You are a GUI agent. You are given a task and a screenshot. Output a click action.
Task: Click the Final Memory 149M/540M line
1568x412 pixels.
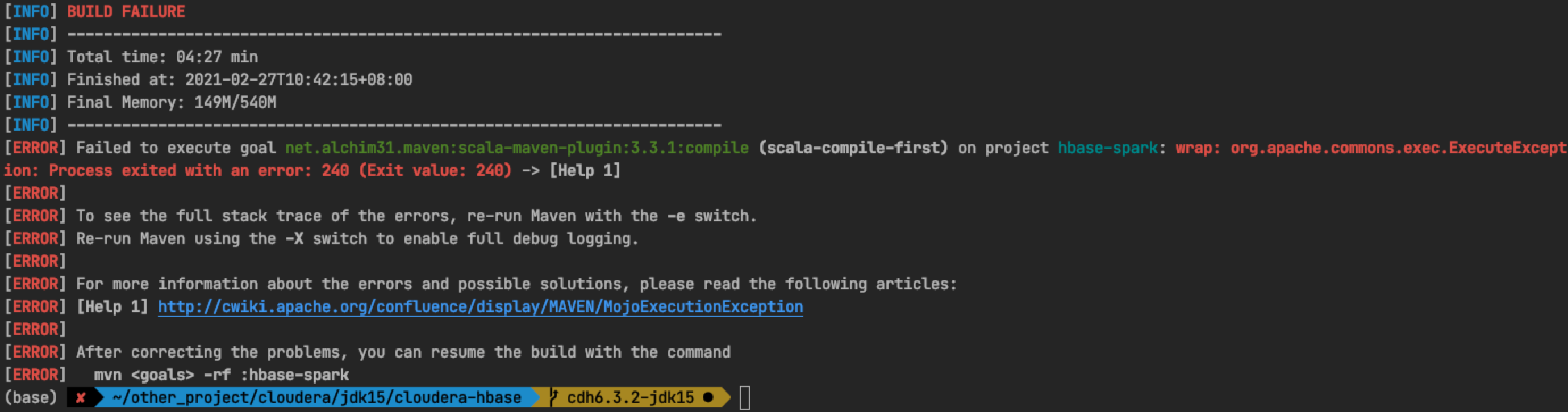(x=171, y=102)
